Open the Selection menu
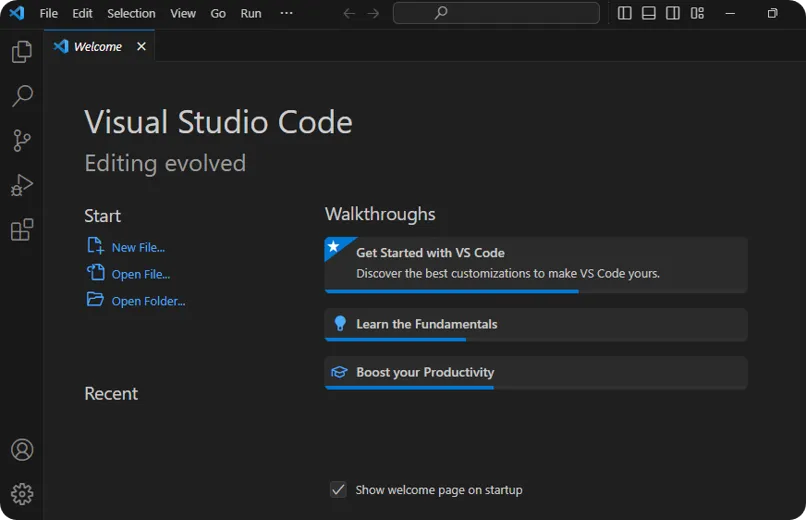This screenshot has width=806, height=520. click(131, 13)
